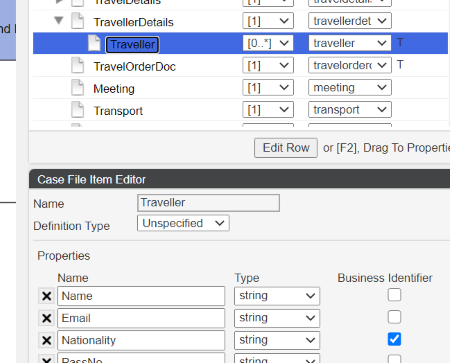Remove the Name property with X icon
The height and width of the screenshot is (363, 450).
[46, 296]
